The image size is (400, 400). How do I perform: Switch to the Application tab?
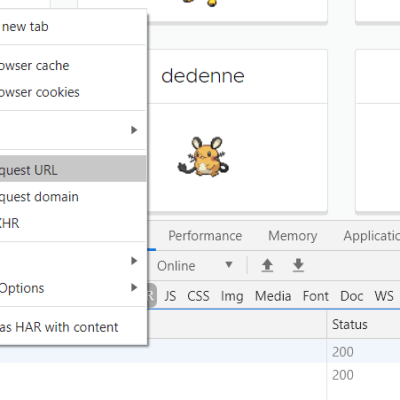pos(371,236)
